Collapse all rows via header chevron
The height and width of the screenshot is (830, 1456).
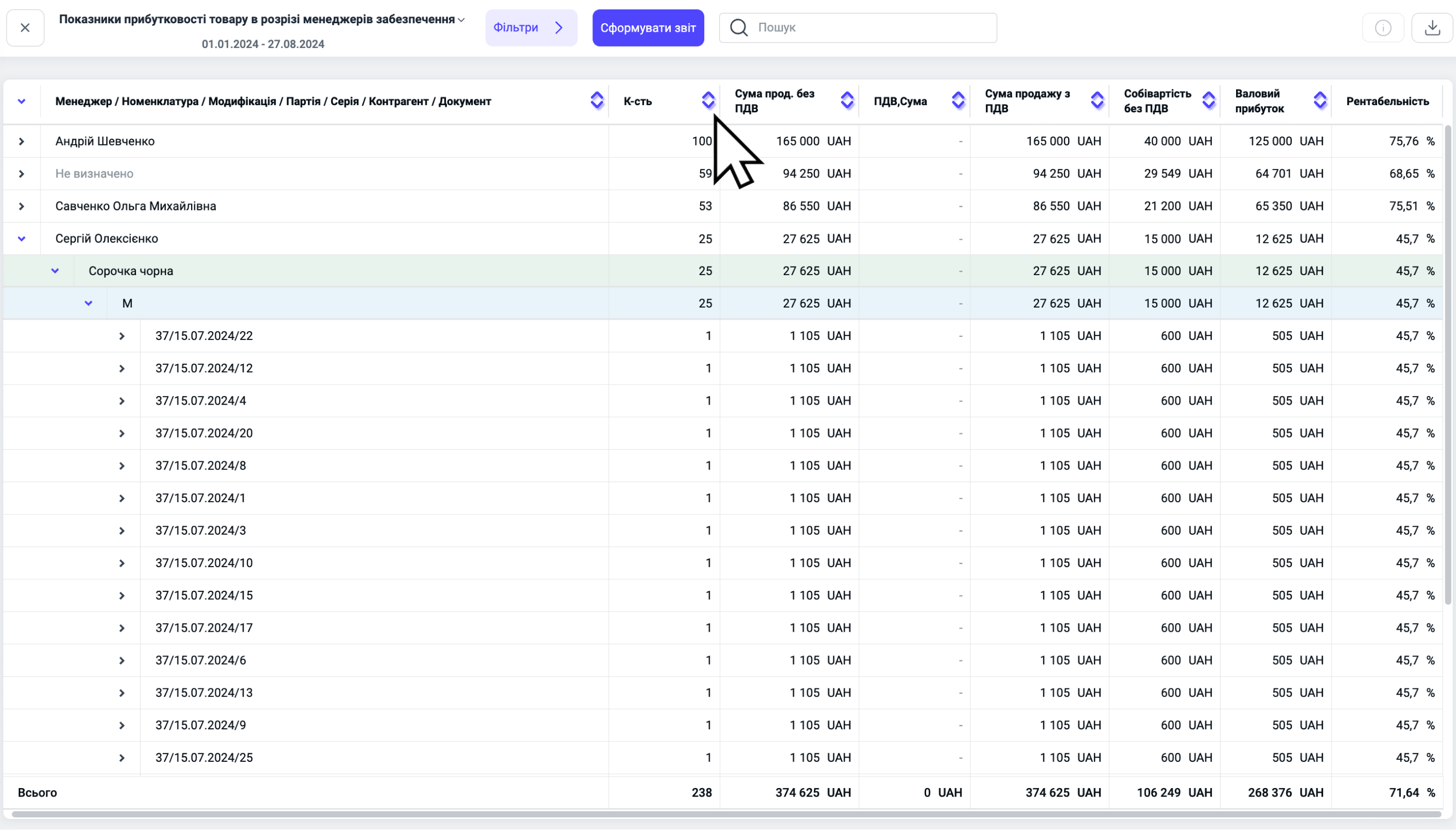tap(22, 102)
